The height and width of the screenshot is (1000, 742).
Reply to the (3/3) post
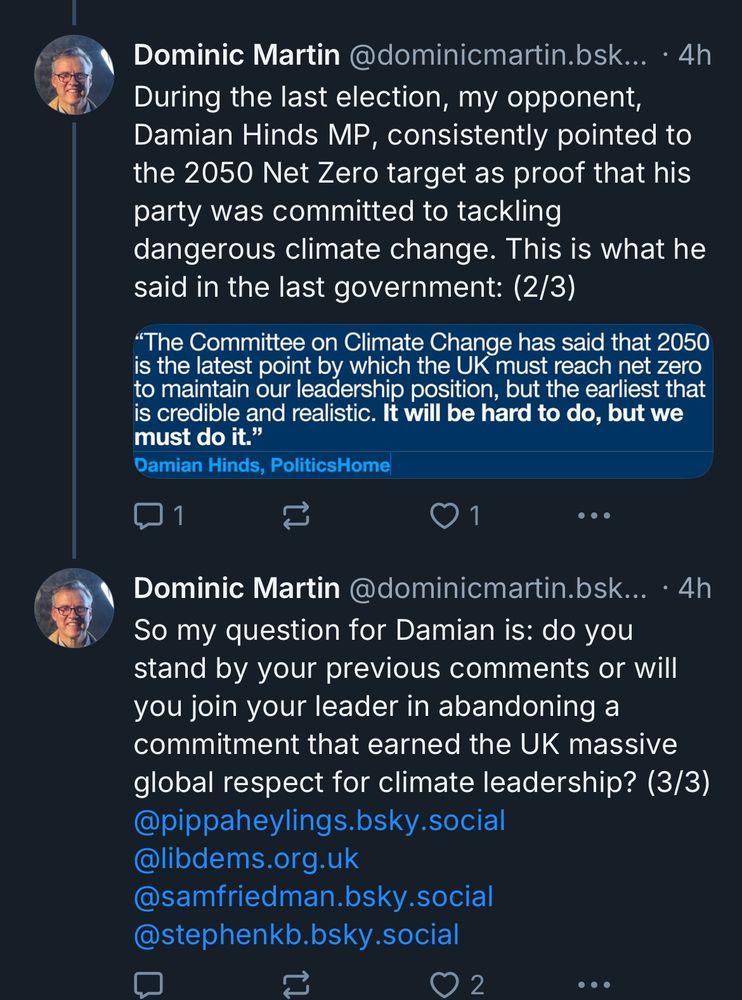(x=148, y=984)
